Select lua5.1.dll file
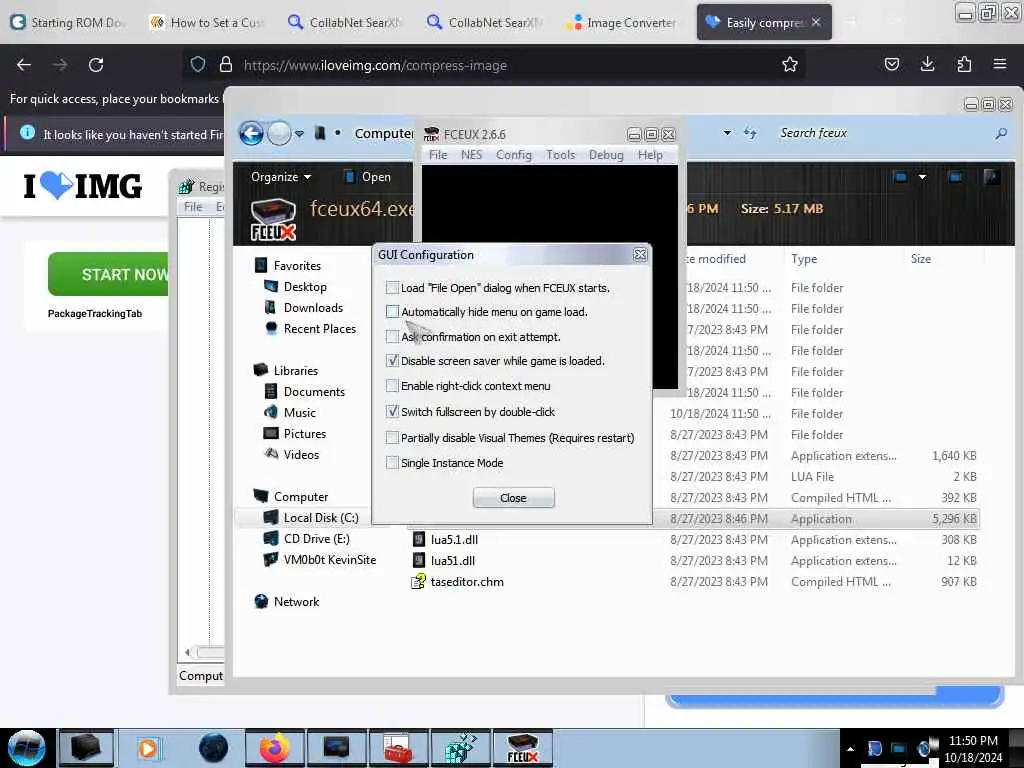The height and width of the screenshot is (768, 1024). [445, 539]
